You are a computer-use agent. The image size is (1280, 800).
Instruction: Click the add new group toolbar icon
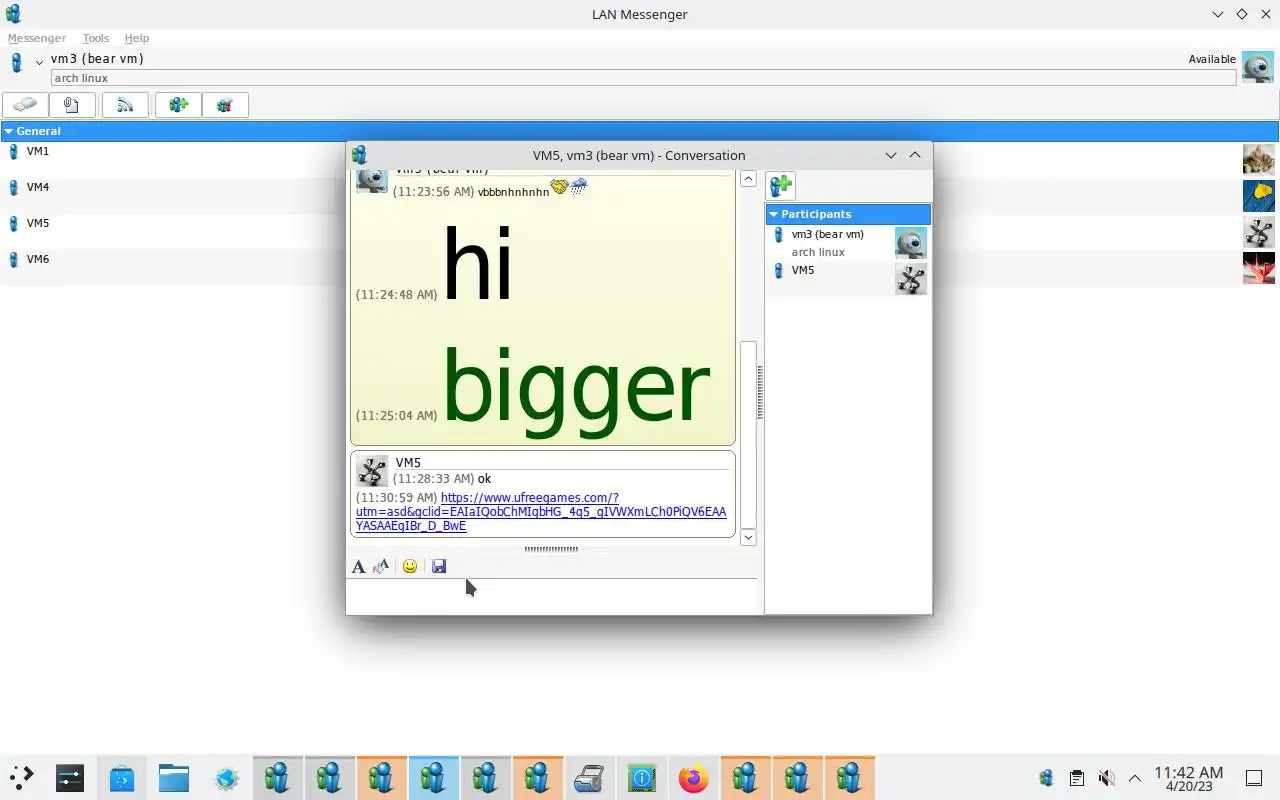tap(179, 105)
